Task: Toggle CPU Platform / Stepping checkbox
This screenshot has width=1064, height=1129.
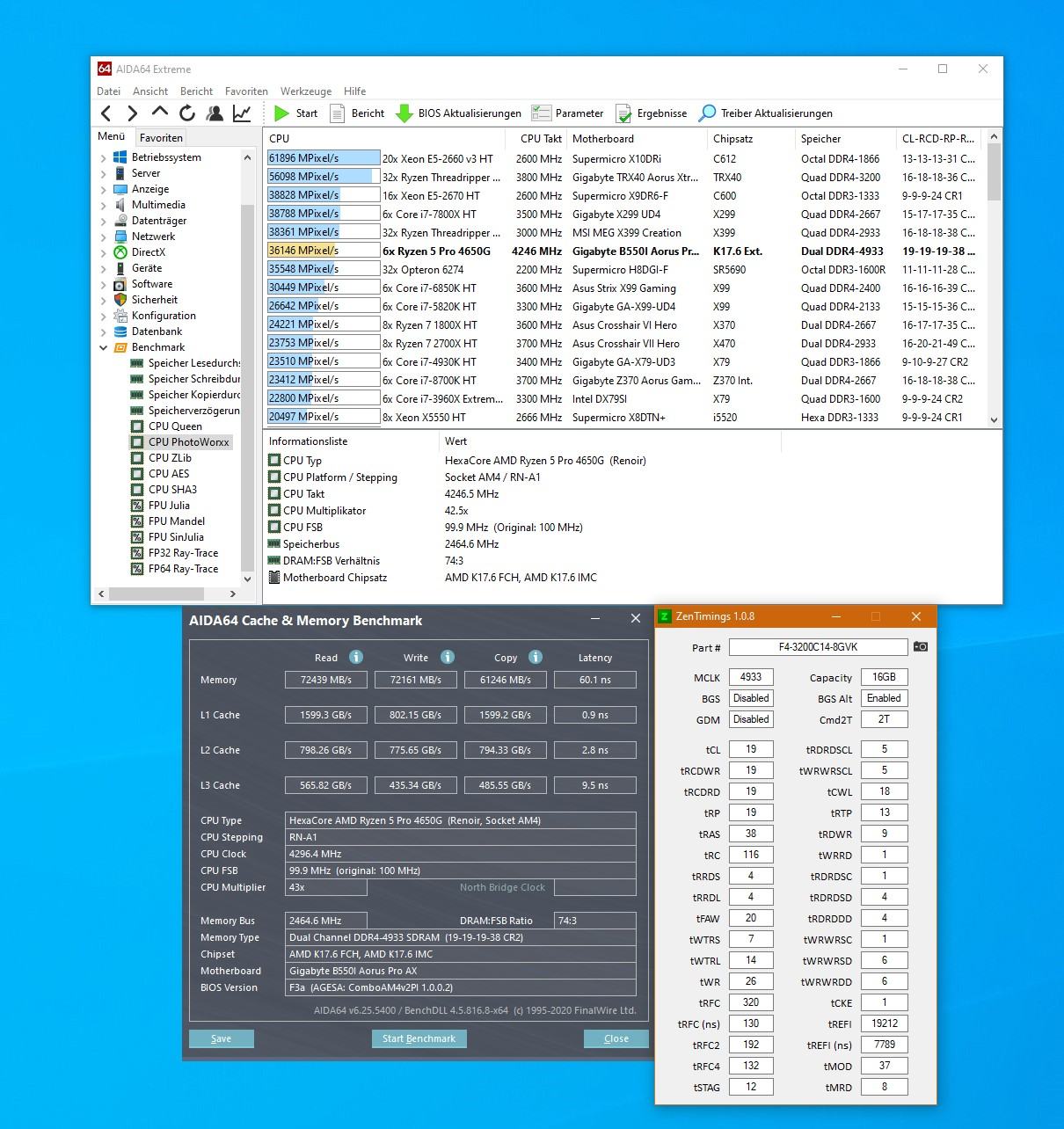Action: 274,477
